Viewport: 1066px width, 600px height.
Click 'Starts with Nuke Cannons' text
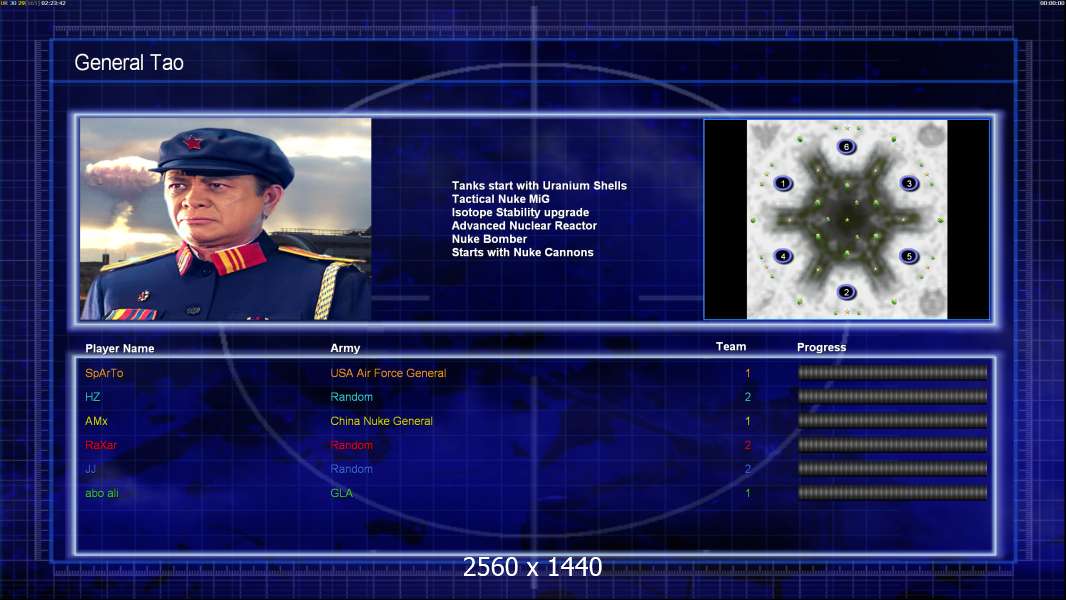[x=522, y=252]
